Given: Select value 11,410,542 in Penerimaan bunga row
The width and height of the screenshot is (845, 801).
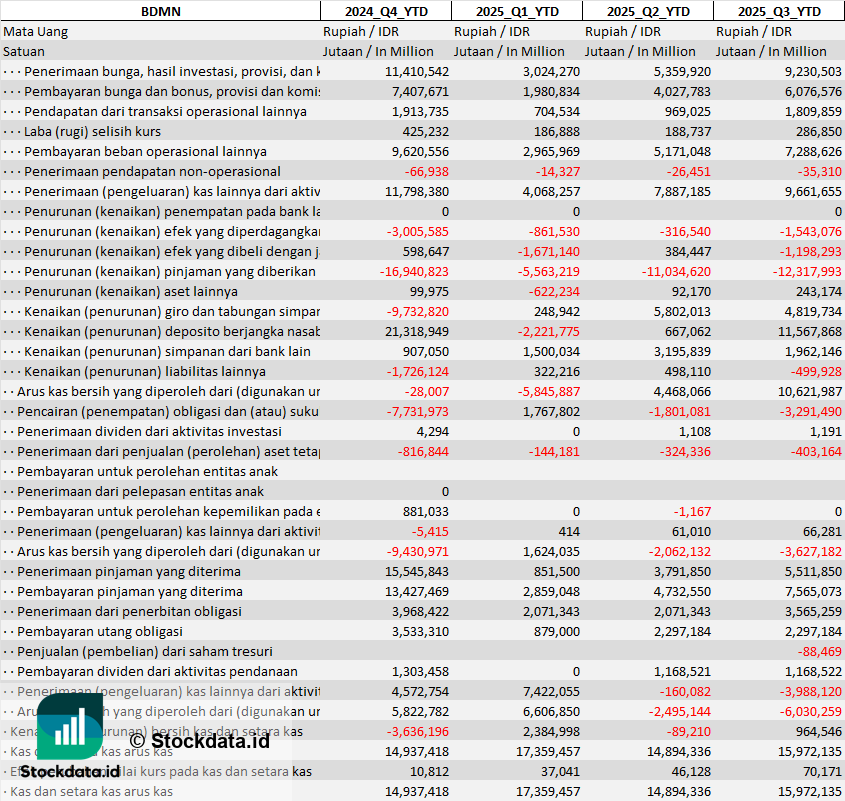Looking at the screenshot, I should (417, 71).
